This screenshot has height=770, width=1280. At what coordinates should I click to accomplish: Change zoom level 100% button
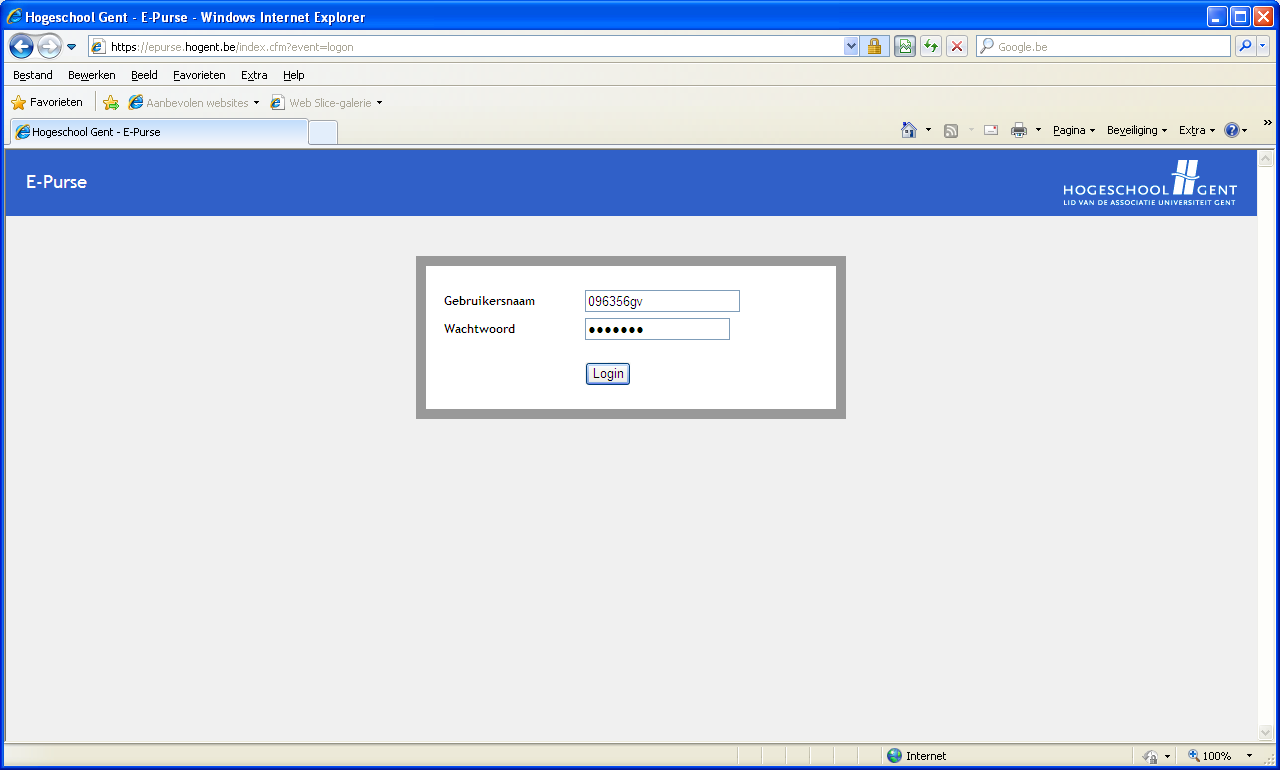pos(1210,756)
